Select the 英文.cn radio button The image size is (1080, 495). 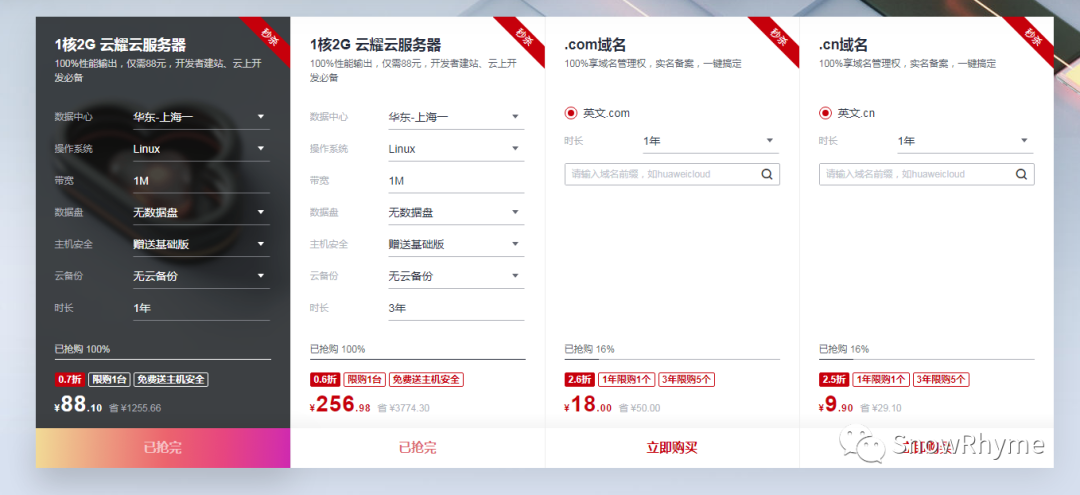(825, 113)
